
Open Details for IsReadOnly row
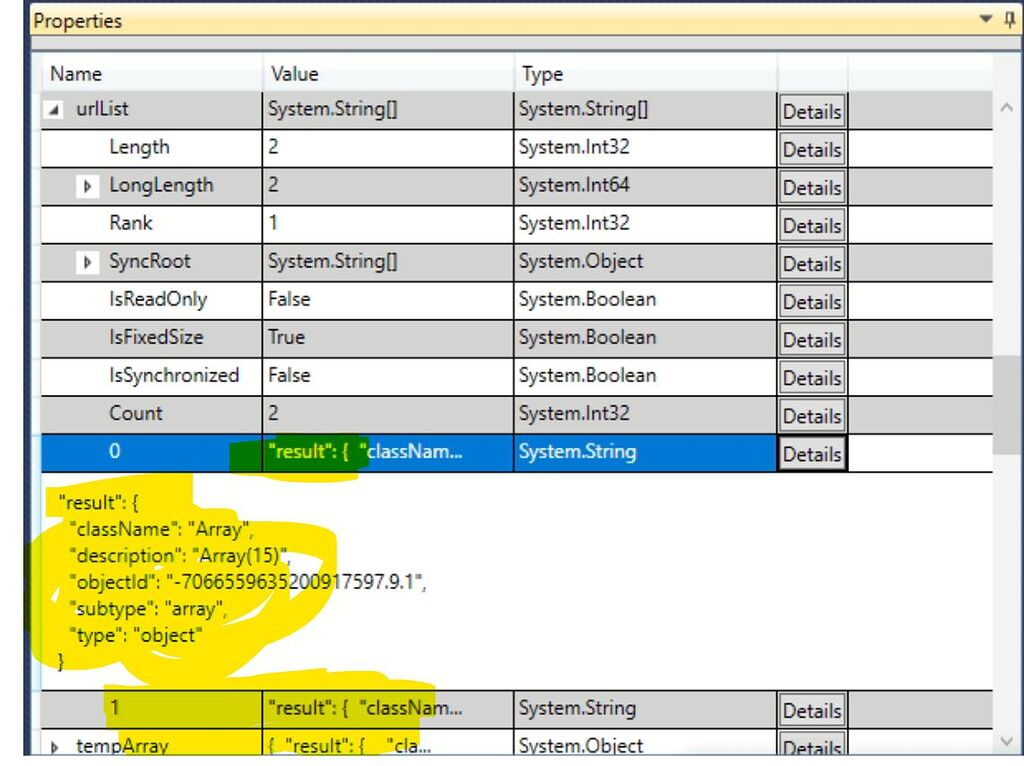click(812, 302)
